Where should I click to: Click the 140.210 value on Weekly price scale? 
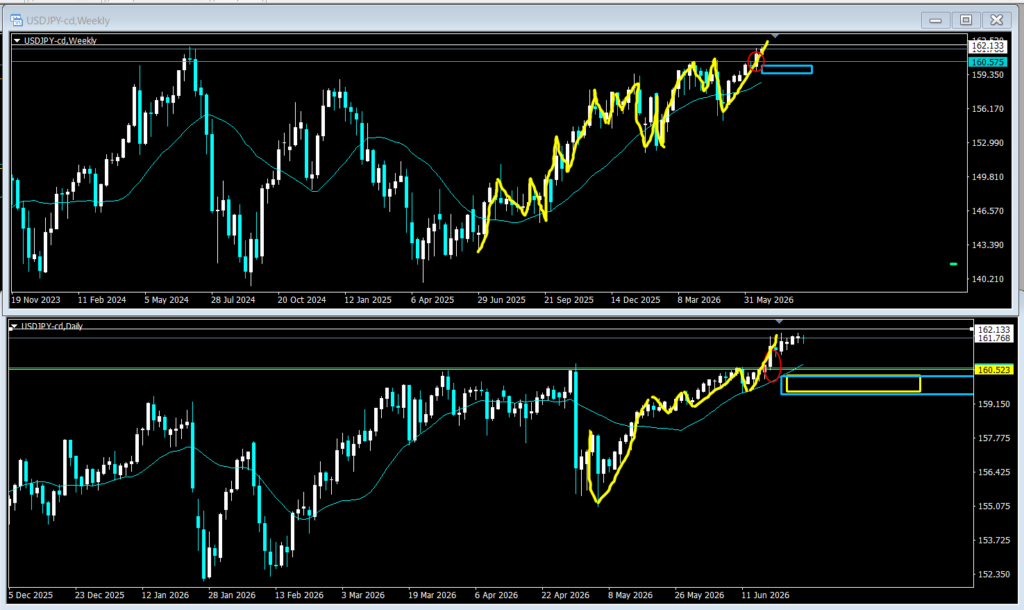pos(987,279)
